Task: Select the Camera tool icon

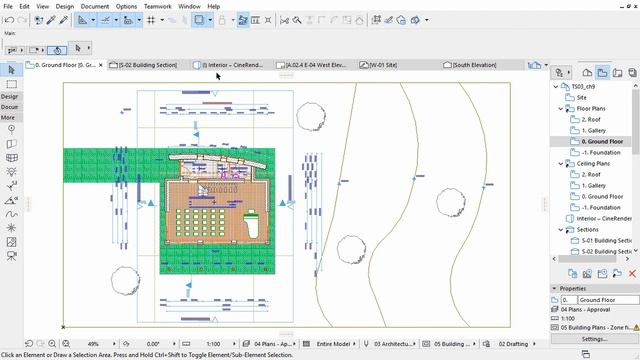Action: click(x=11, y=256)
